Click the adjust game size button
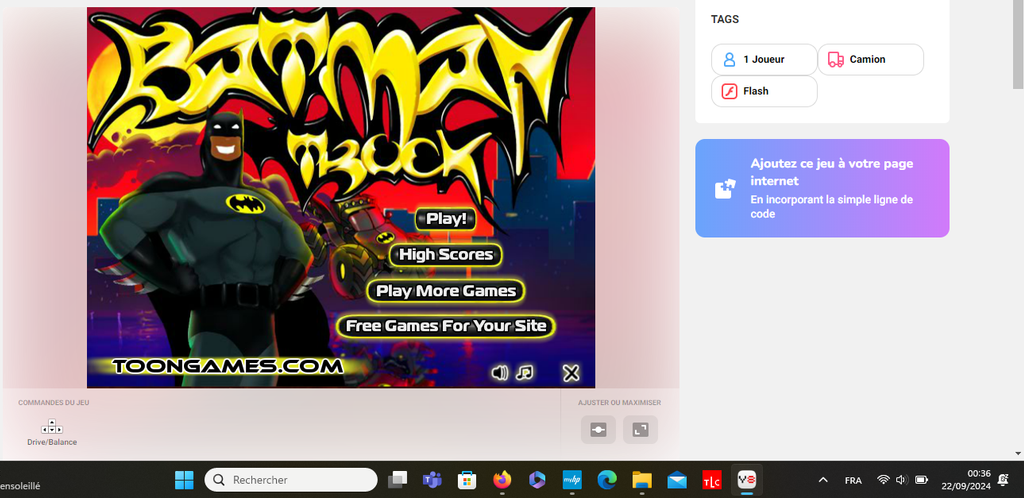The image size is (1024, 498). click(x=598, y=430)
